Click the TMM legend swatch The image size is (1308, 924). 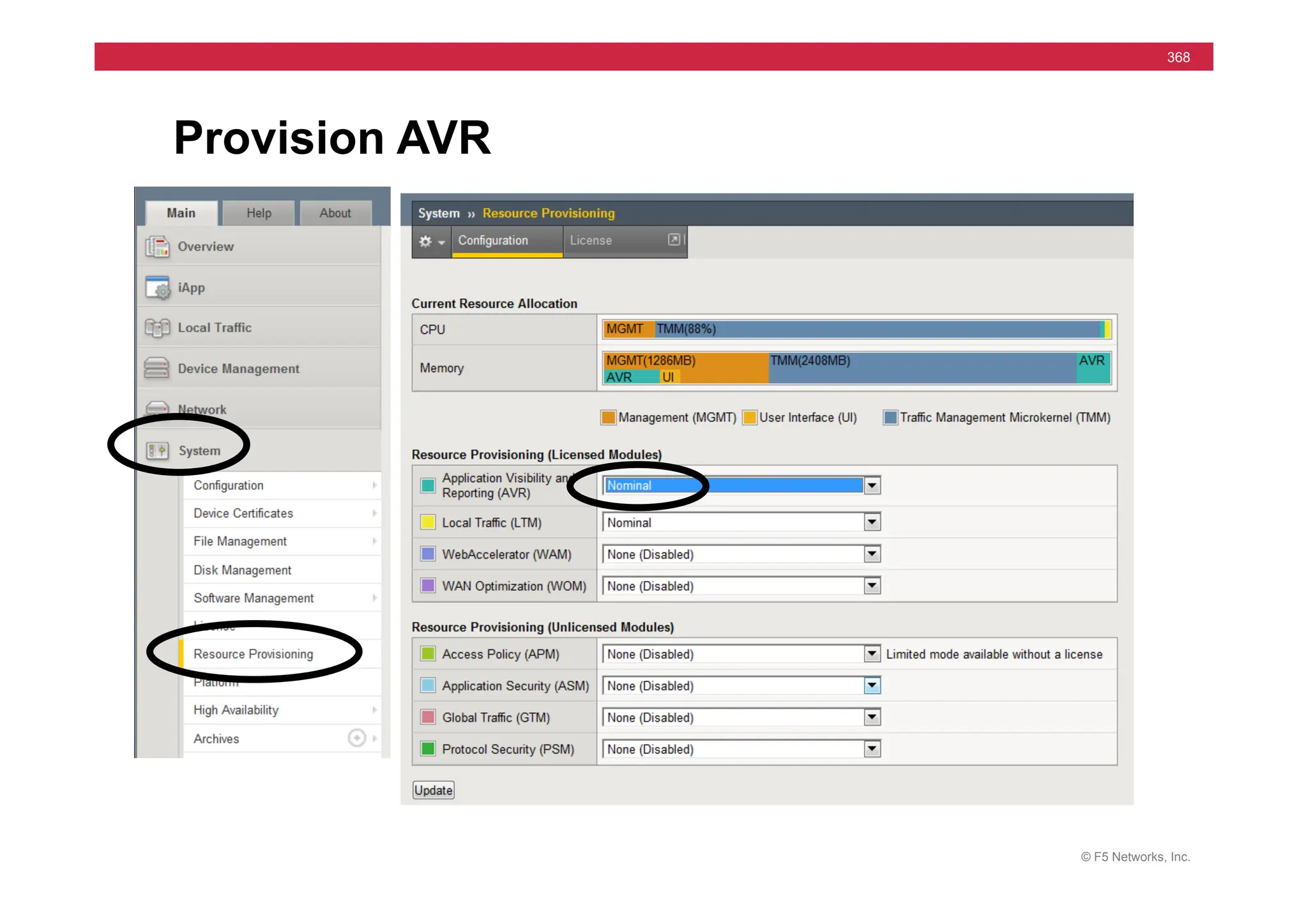click(890, 418)
